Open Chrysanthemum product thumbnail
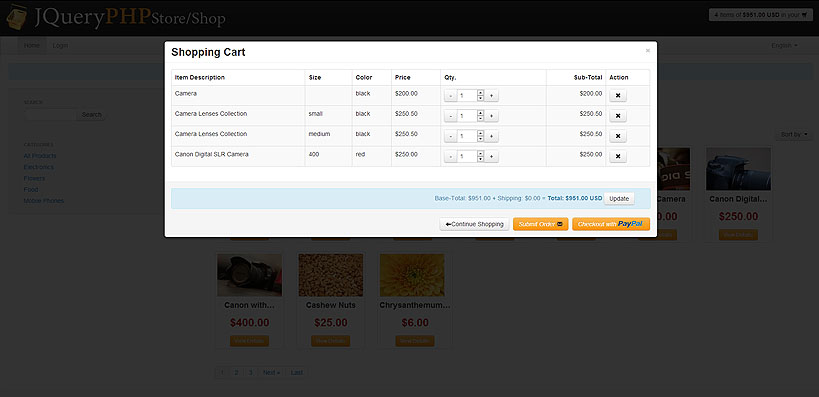The width and height of the screenshot is (819, 397). coord(413,275)
